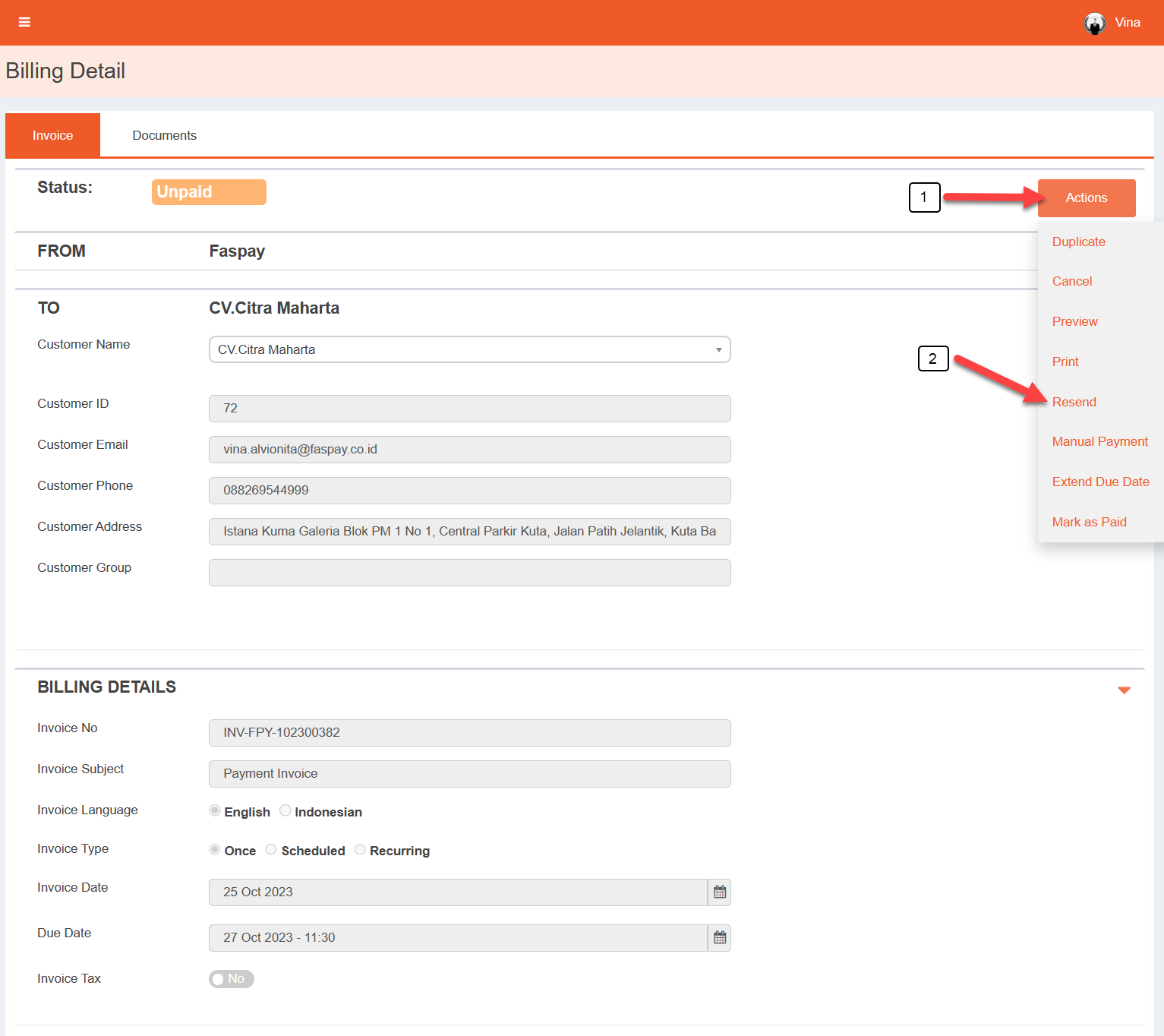Select Manual Payment action
The image size is (1164, 1036).
1099,441
